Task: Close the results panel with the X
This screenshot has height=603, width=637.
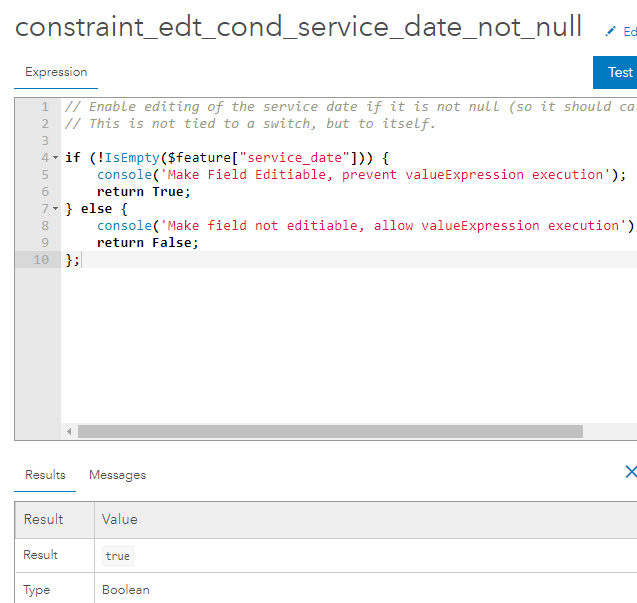Action: (x=630, y=472)
